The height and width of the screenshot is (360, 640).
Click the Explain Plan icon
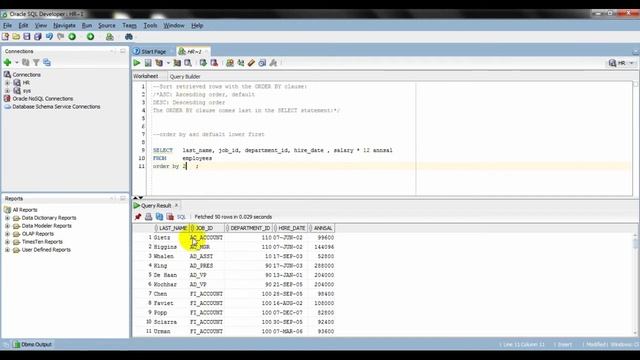pos(159,63)
